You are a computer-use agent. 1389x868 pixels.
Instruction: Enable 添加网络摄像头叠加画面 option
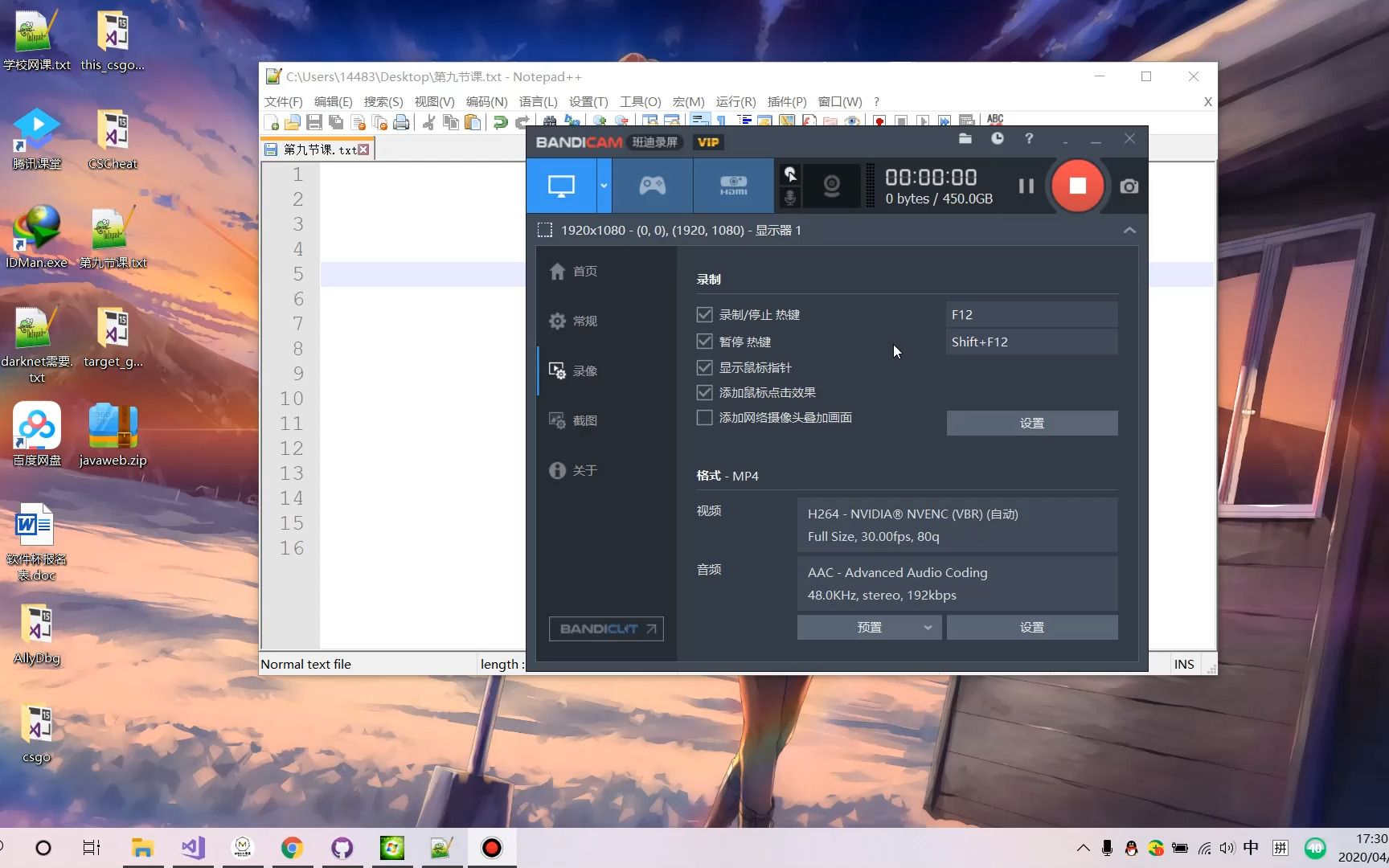[704, 417]
